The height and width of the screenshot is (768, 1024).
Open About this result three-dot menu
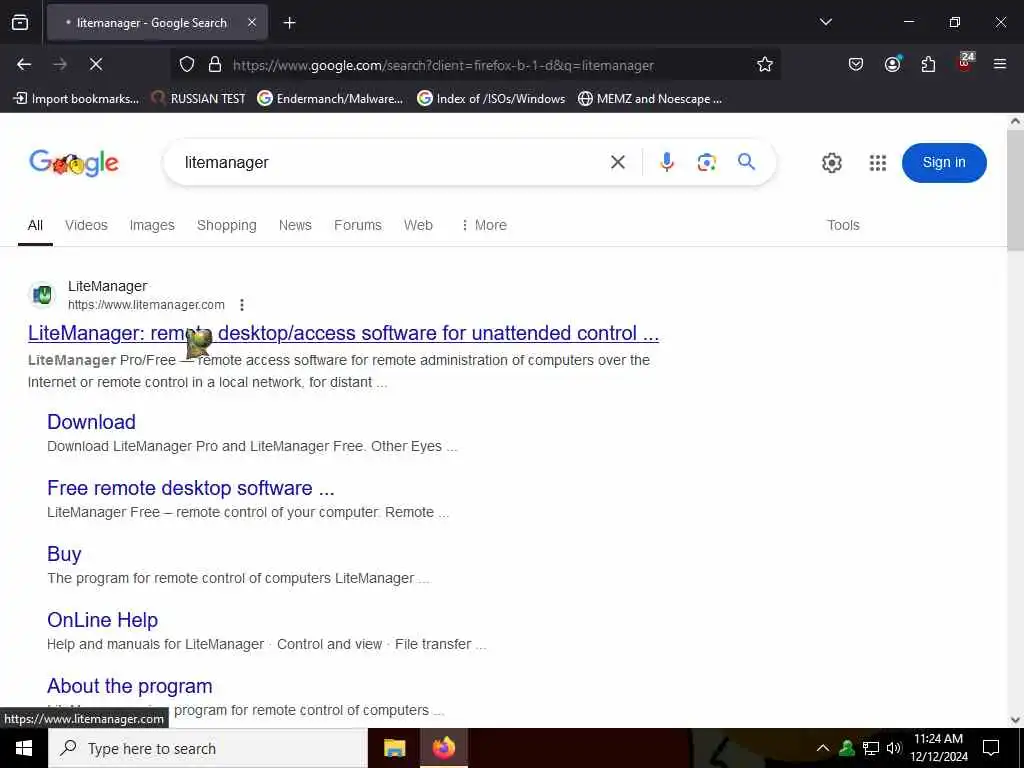click(x=242, y=305)
